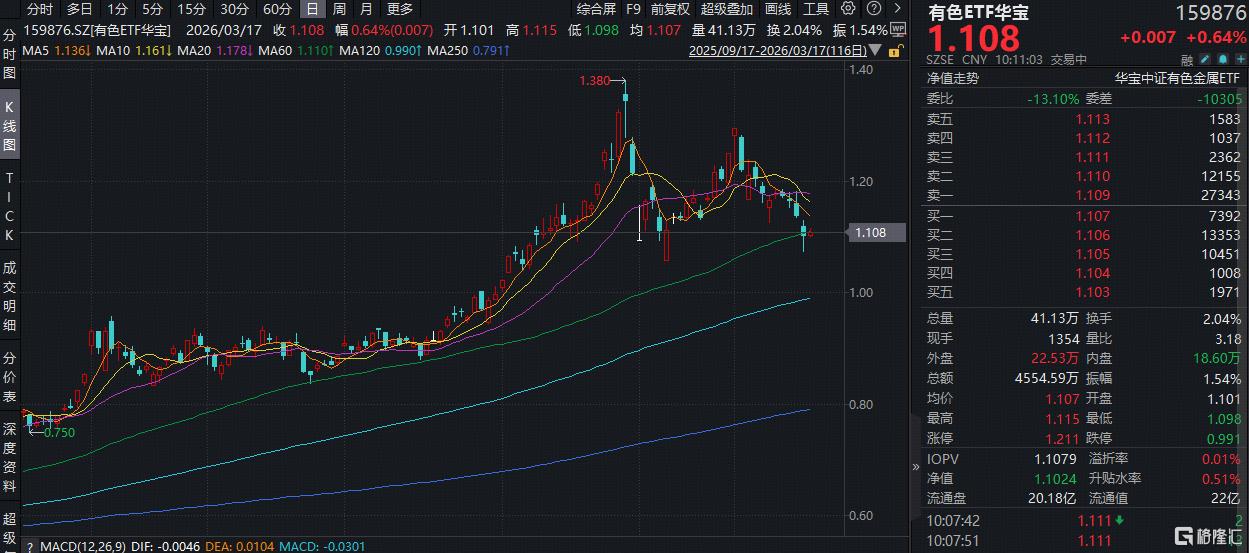Open the date range dropdown triangle
The height and width of the screenshot is (553, 1249).
tap(875, 49)
